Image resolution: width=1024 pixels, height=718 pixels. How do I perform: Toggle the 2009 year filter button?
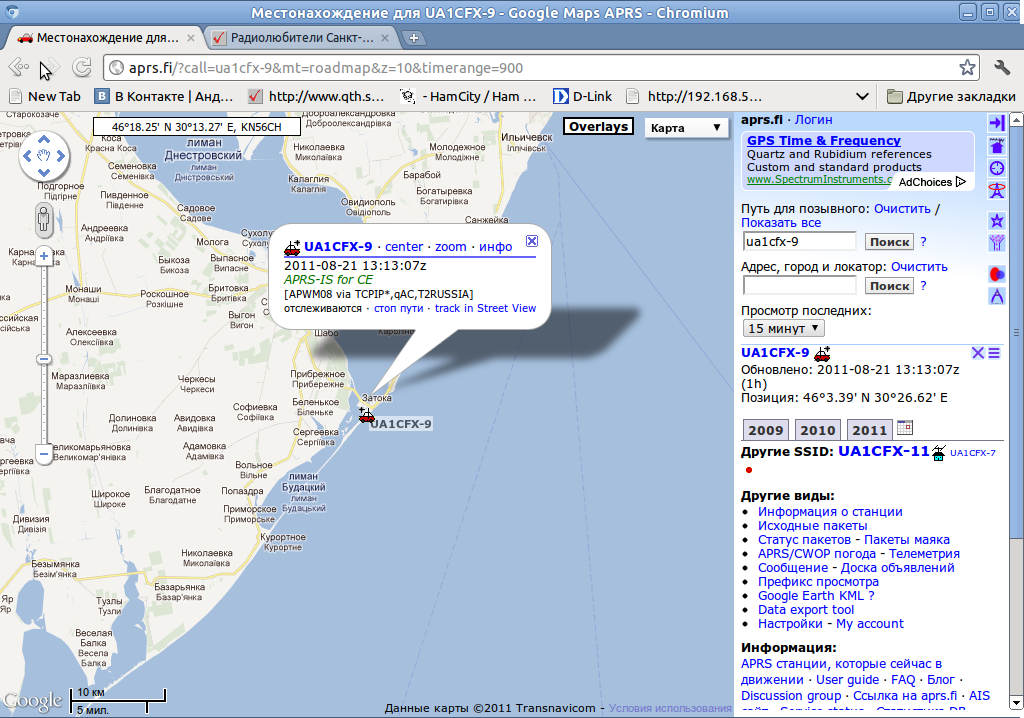pyautogui.click(x=765, y=429)
